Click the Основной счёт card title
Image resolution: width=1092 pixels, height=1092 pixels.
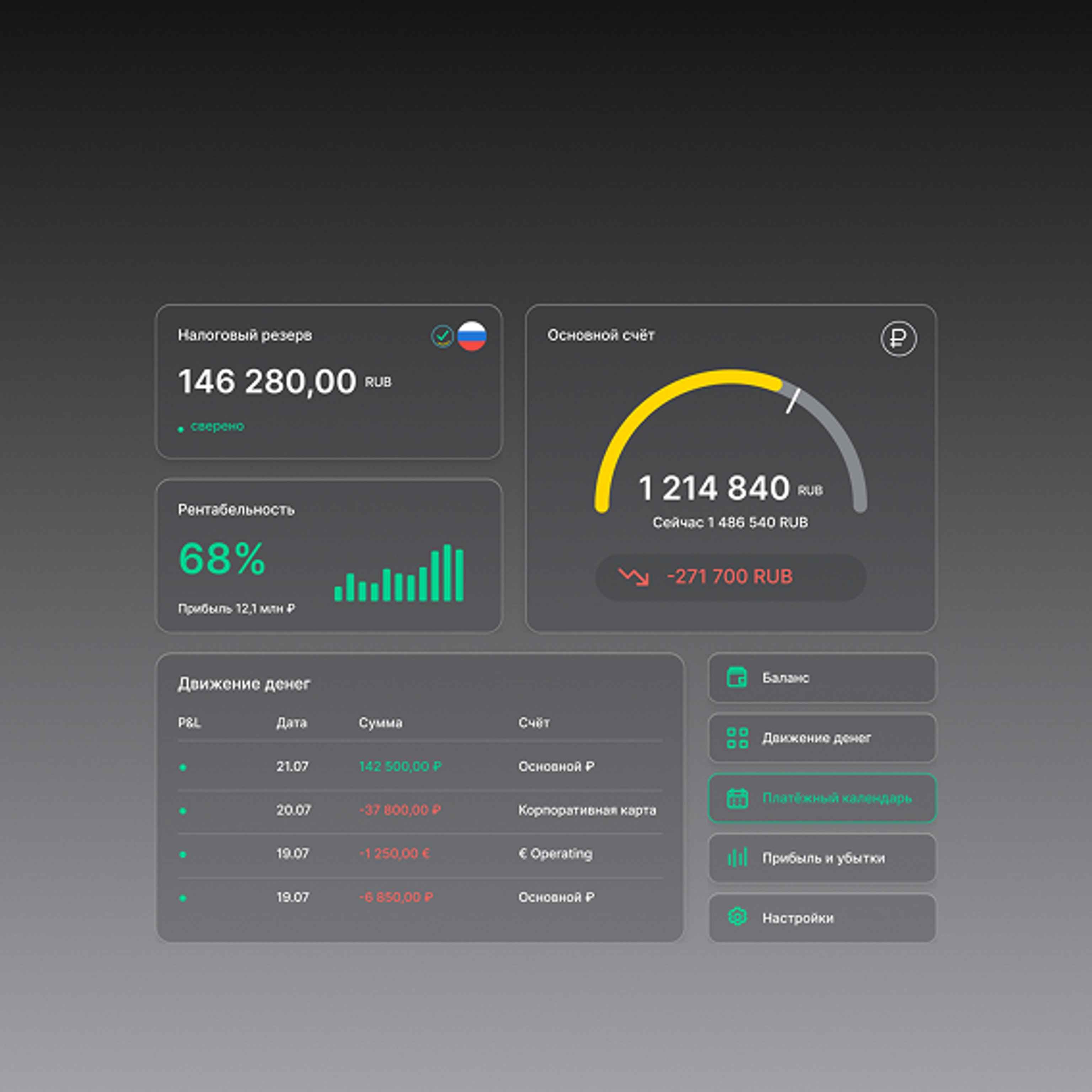pyautogui.click(x=601, y=335)
